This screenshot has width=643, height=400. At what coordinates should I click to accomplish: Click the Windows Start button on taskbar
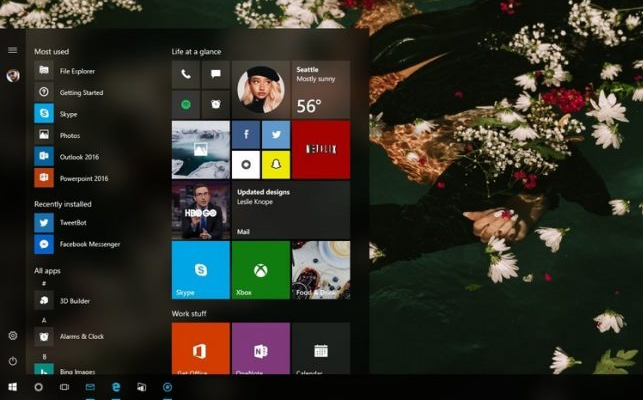[12, 387]
